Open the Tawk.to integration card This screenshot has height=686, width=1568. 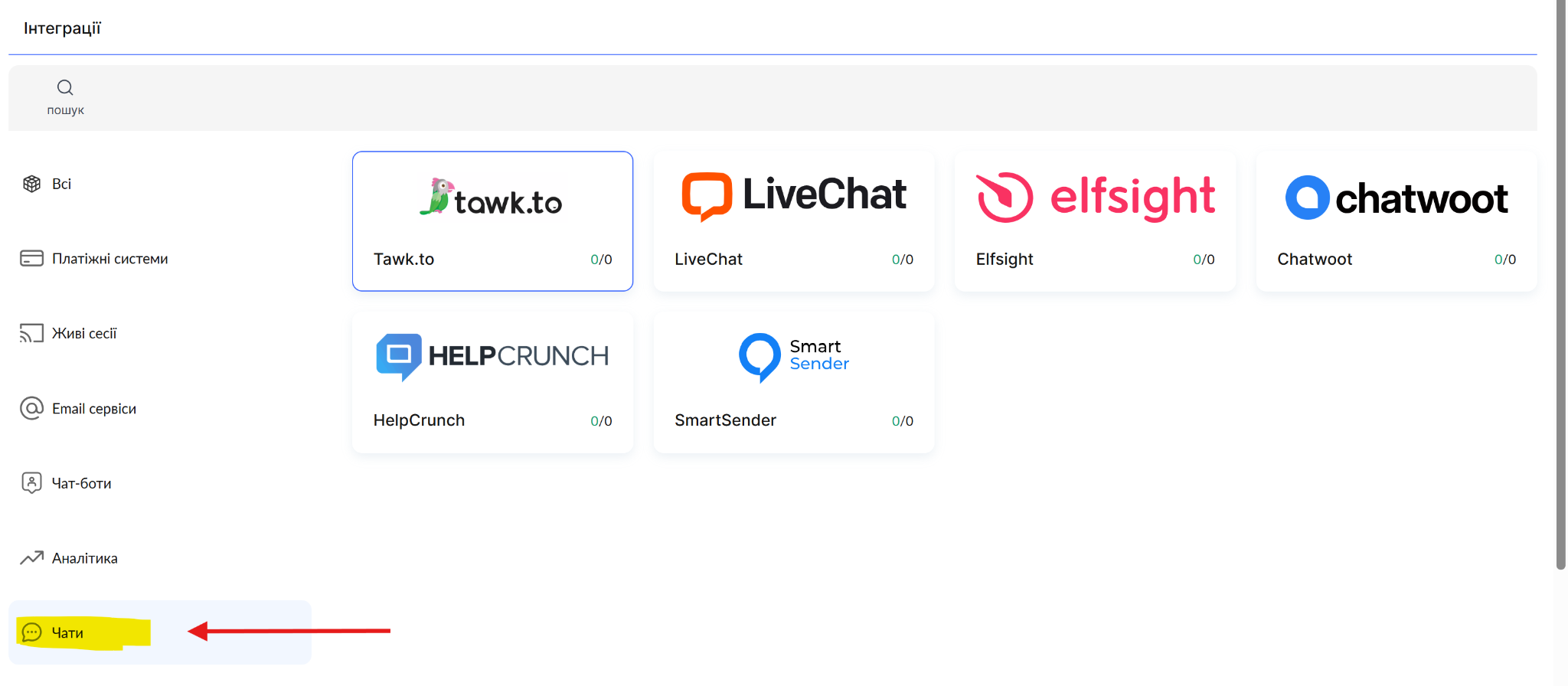coord(492,221)
